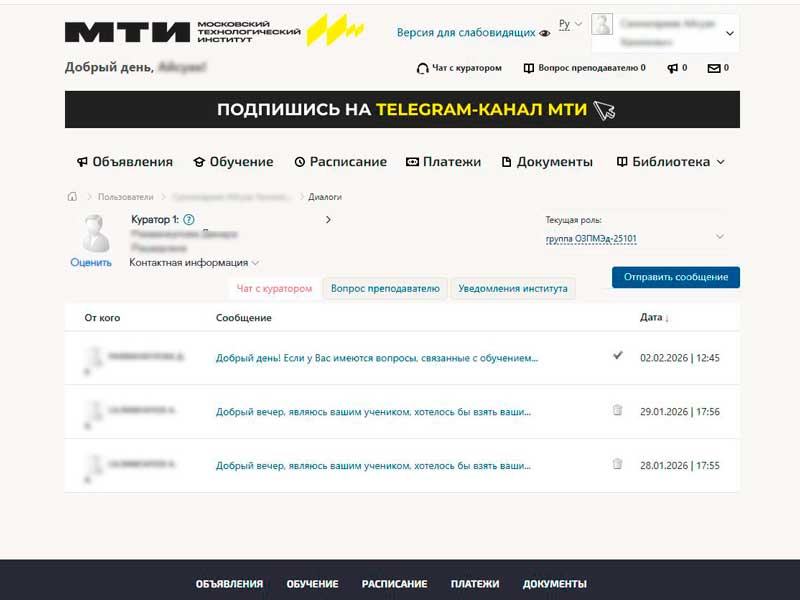The height and width of the screenshot is (600, 800).
Task: Click the date 29.01.2026 | 17:56
Action: (680, 412)
